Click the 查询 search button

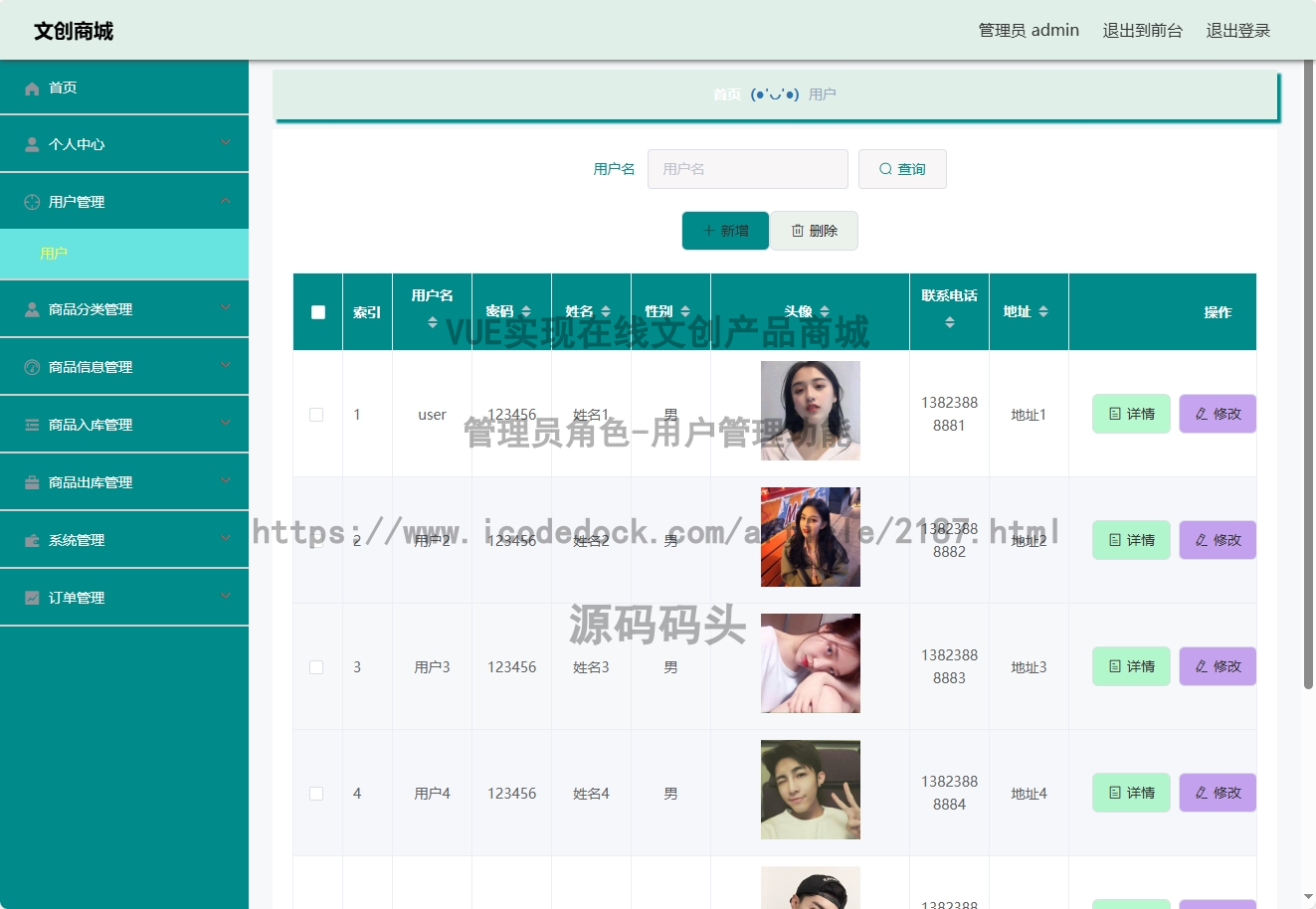point(902,169)
